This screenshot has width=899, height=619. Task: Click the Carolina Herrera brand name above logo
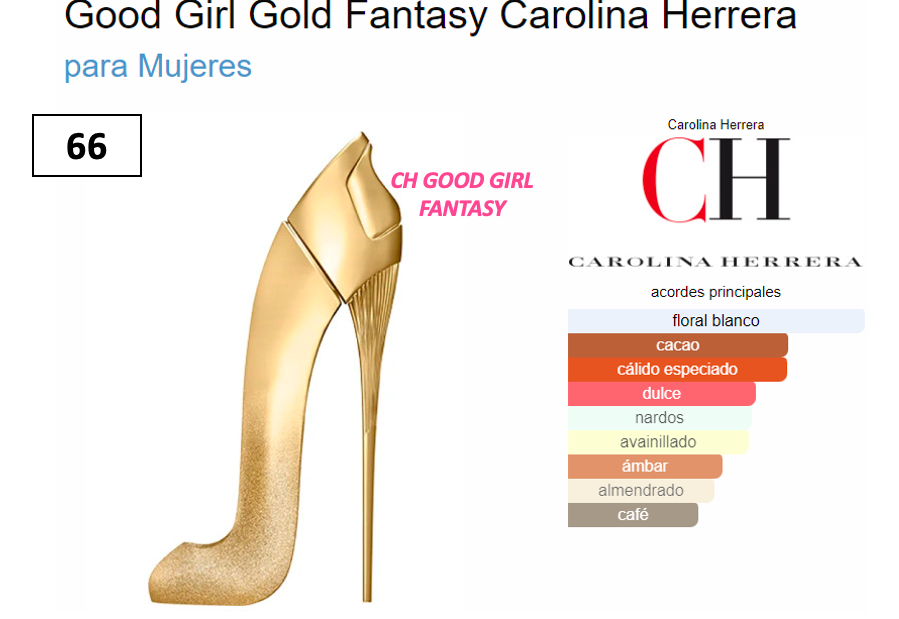[x=716, y=125]
